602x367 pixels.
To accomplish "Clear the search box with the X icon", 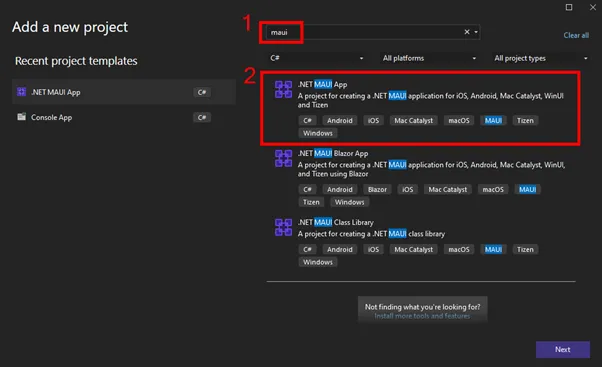I will click(x=467, y=32).
